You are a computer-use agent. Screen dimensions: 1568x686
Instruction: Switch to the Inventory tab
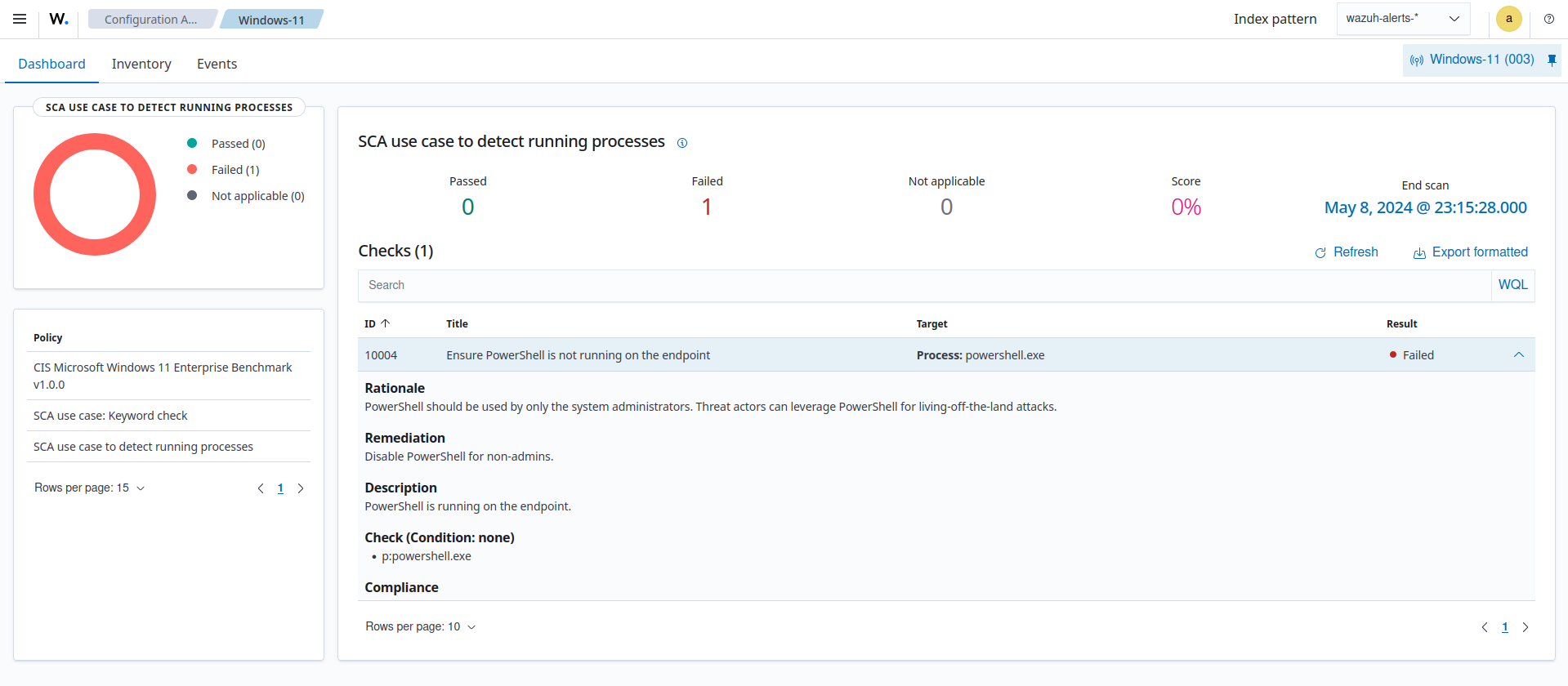point(141,64)
